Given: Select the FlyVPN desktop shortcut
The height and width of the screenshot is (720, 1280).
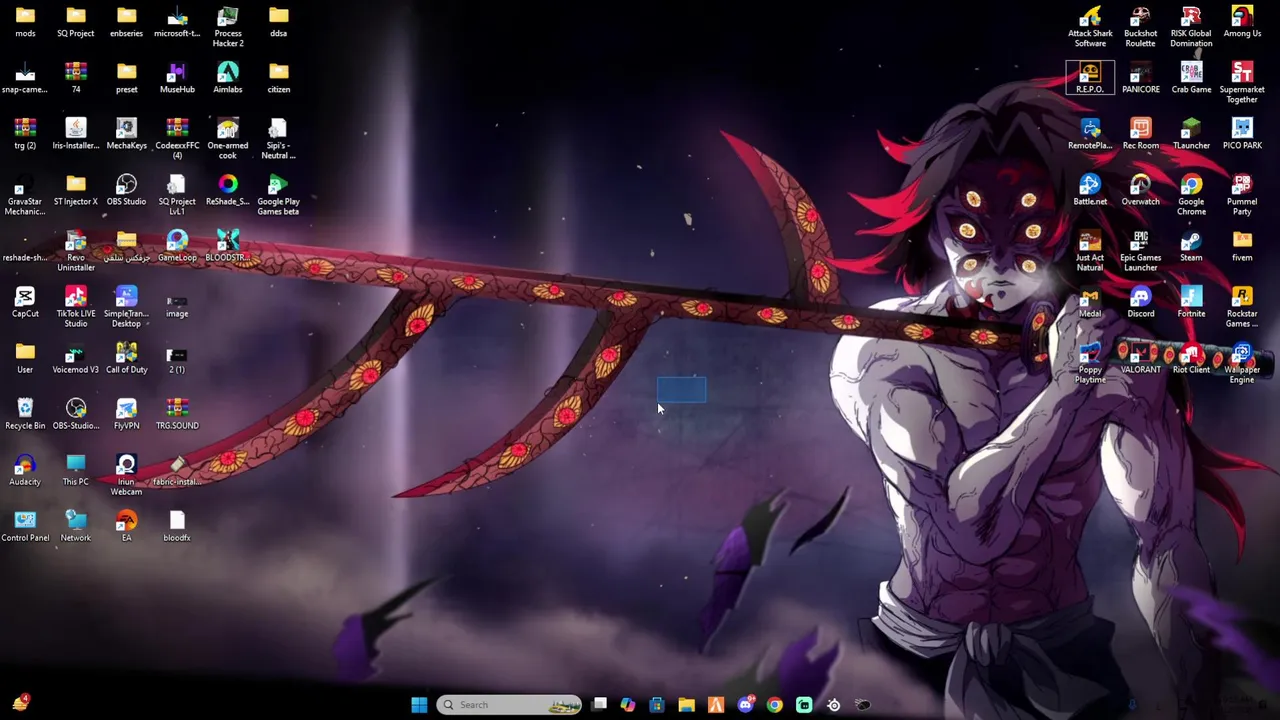Looking at the screenshot, I should pos(126,413).
